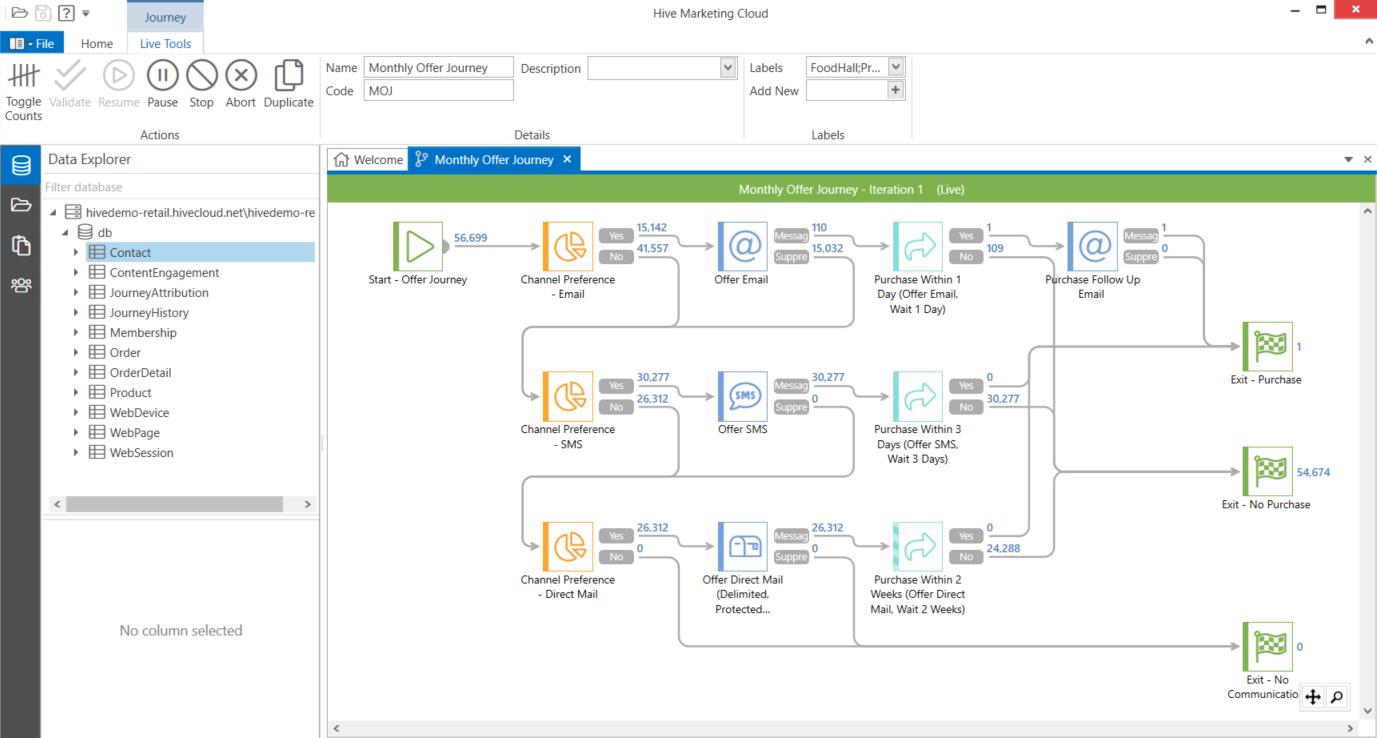Image resolution: width=1377 pixels, height=738 pixels.
Task: Click the open folder icon in the title bar
Action: (19, 13)
